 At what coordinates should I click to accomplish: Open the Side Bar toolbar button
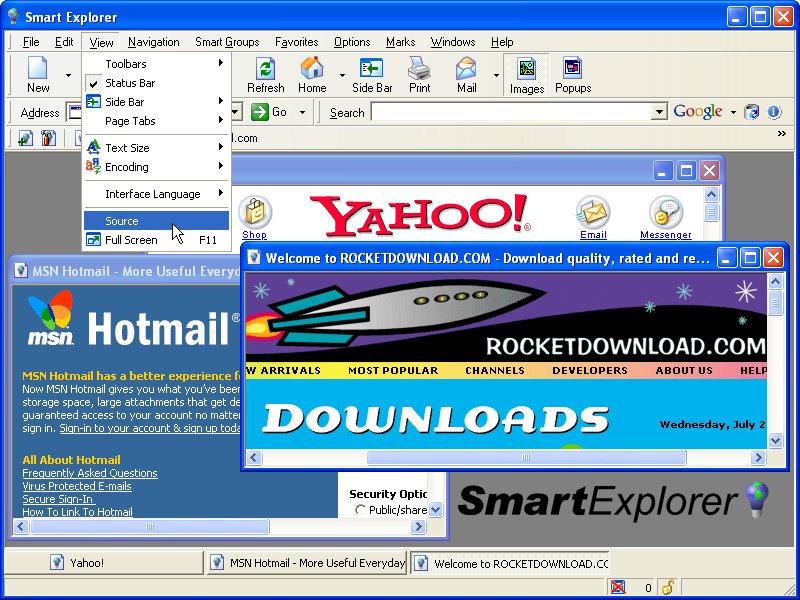[371, 74]
